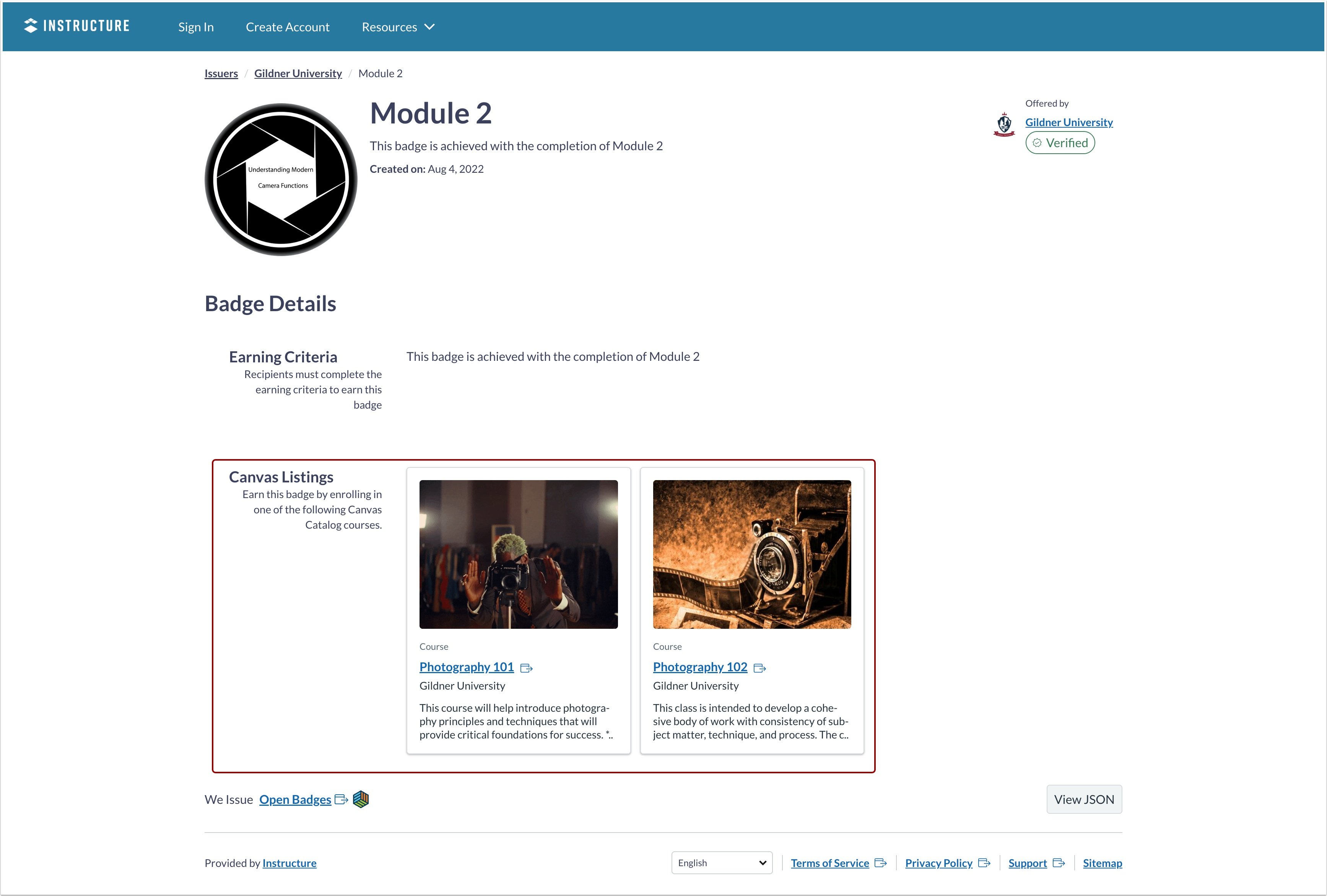Viewport: 1327px width, 896px height.
Task: Click the colored Open Badges cube icon
Action: 361,800
